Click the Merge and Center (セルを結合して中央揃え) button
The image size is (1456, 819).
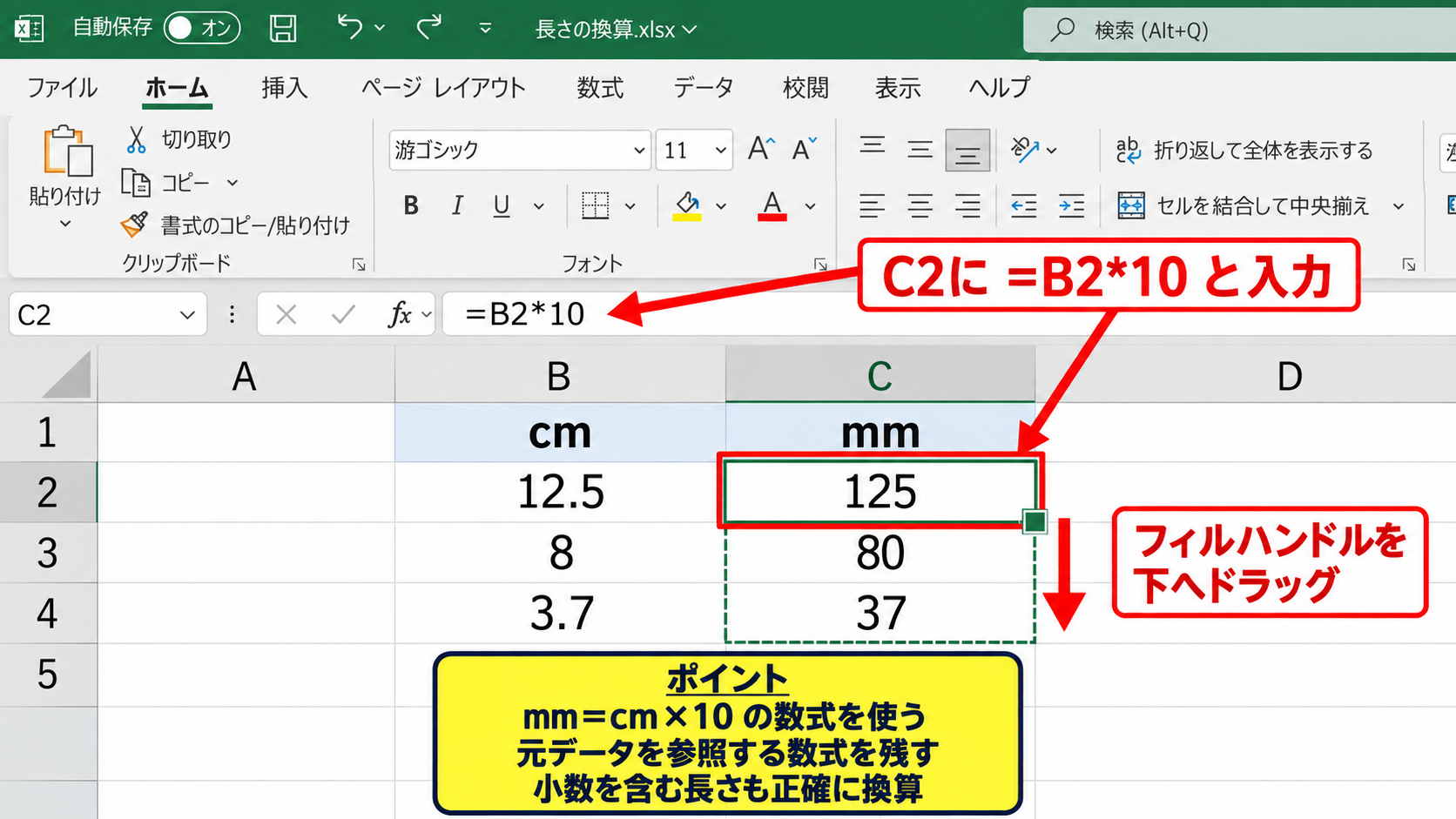tap(1244, 206)
